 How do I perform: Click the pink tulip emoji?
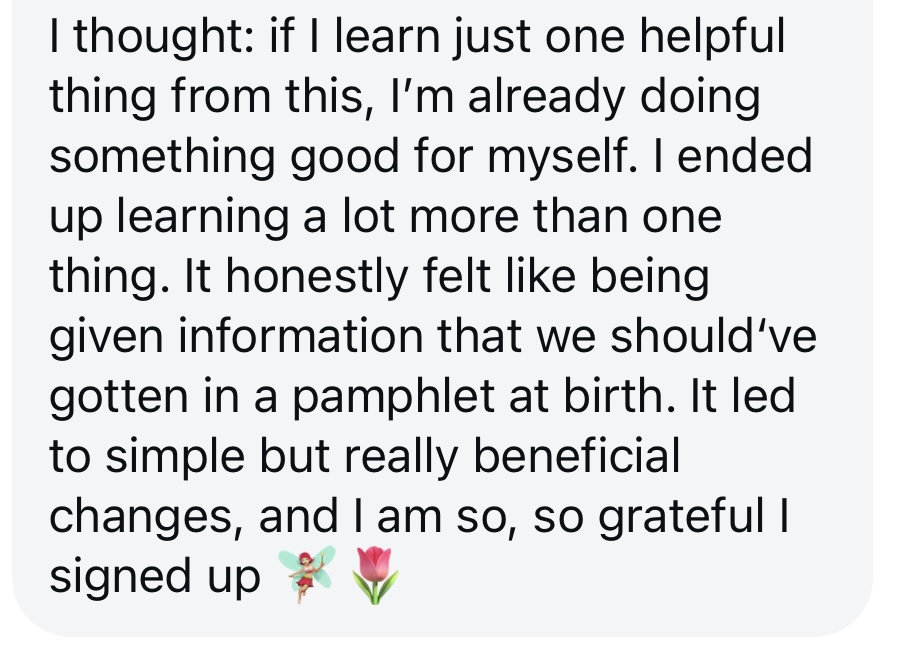375,575
